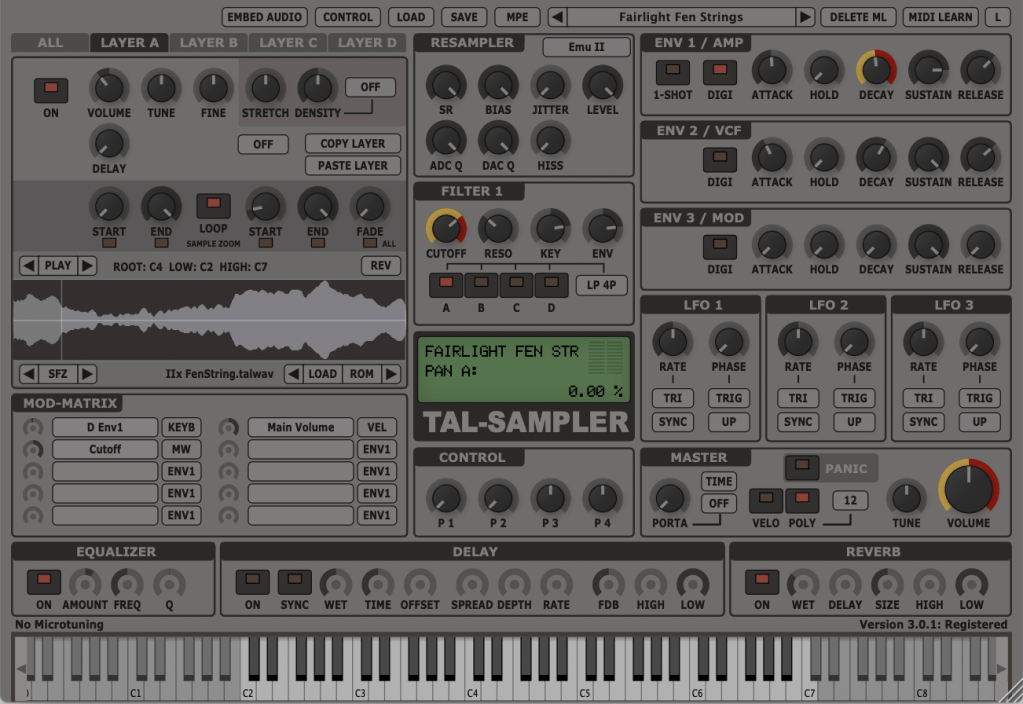The image size is (1023, 704).
Task: Switch to the LAYER B tab
Action: point(209,42)
